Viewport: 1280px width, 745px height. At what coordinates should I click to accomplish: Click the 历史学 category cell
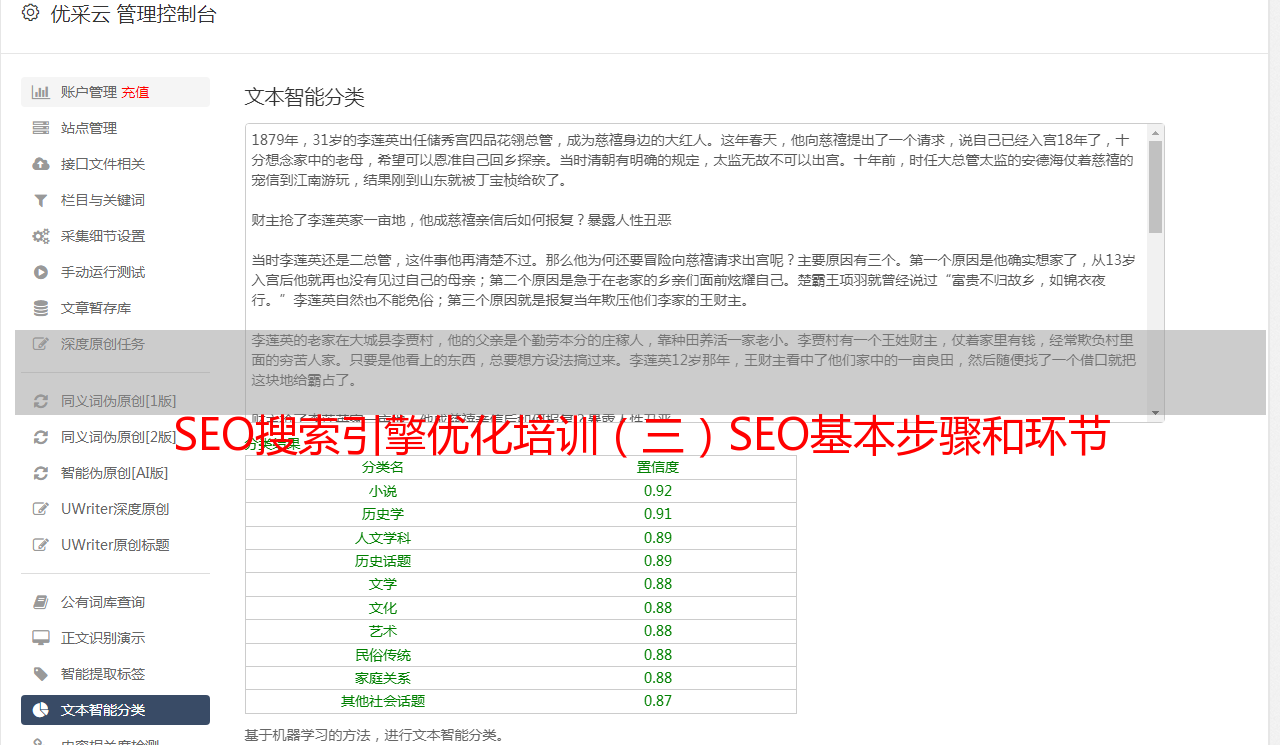click(x=383, y=514)
